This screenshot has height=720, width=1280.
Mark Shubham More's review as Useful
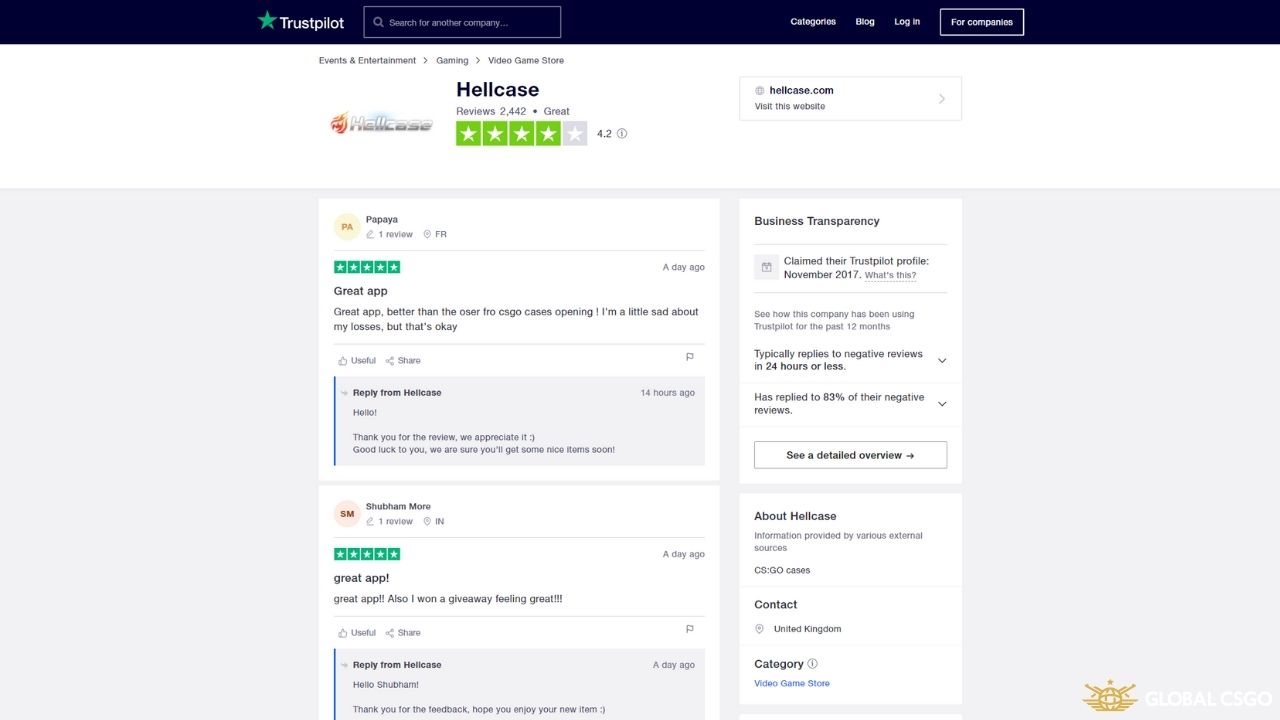coord(357,633)
